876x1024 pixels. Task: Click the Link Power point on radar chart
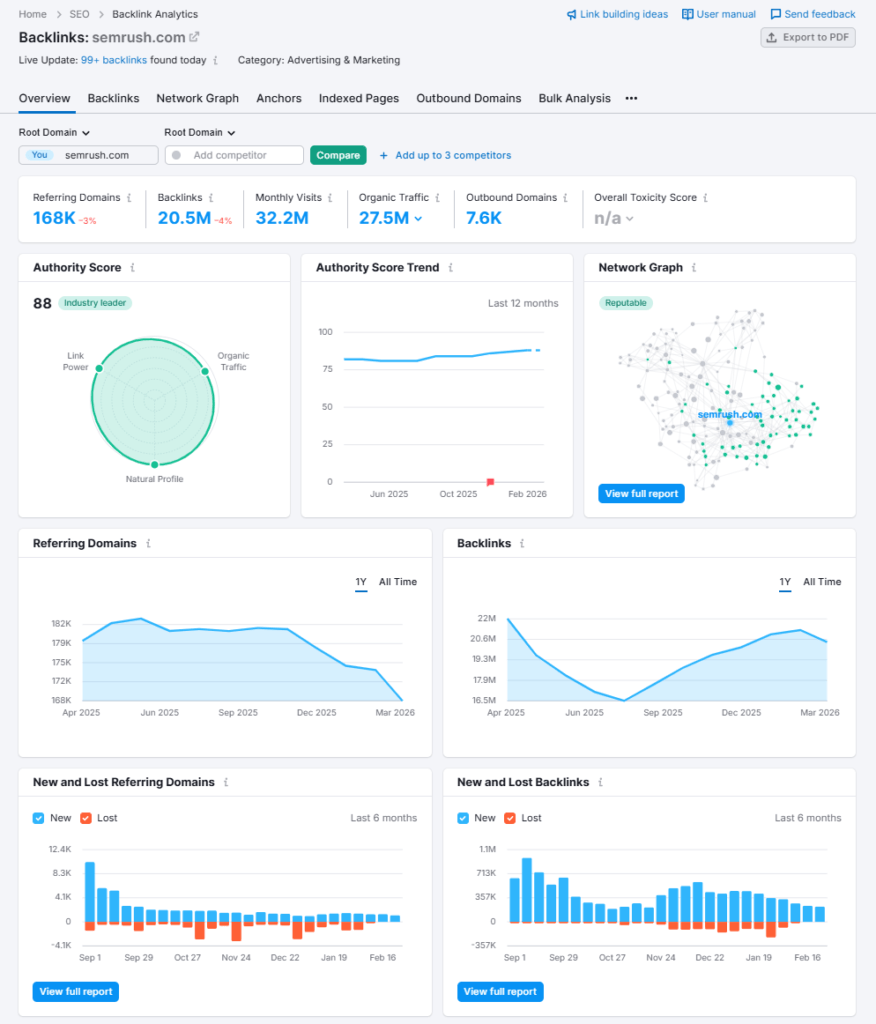[x=99, y=368]
